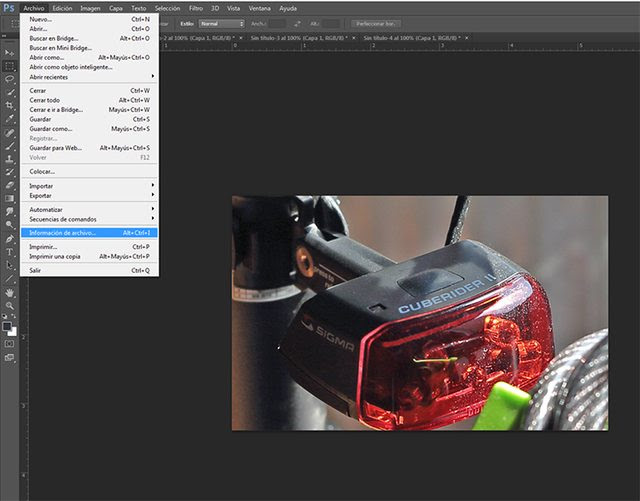Choose Guardar from Archivo menu

coord(89,119)
